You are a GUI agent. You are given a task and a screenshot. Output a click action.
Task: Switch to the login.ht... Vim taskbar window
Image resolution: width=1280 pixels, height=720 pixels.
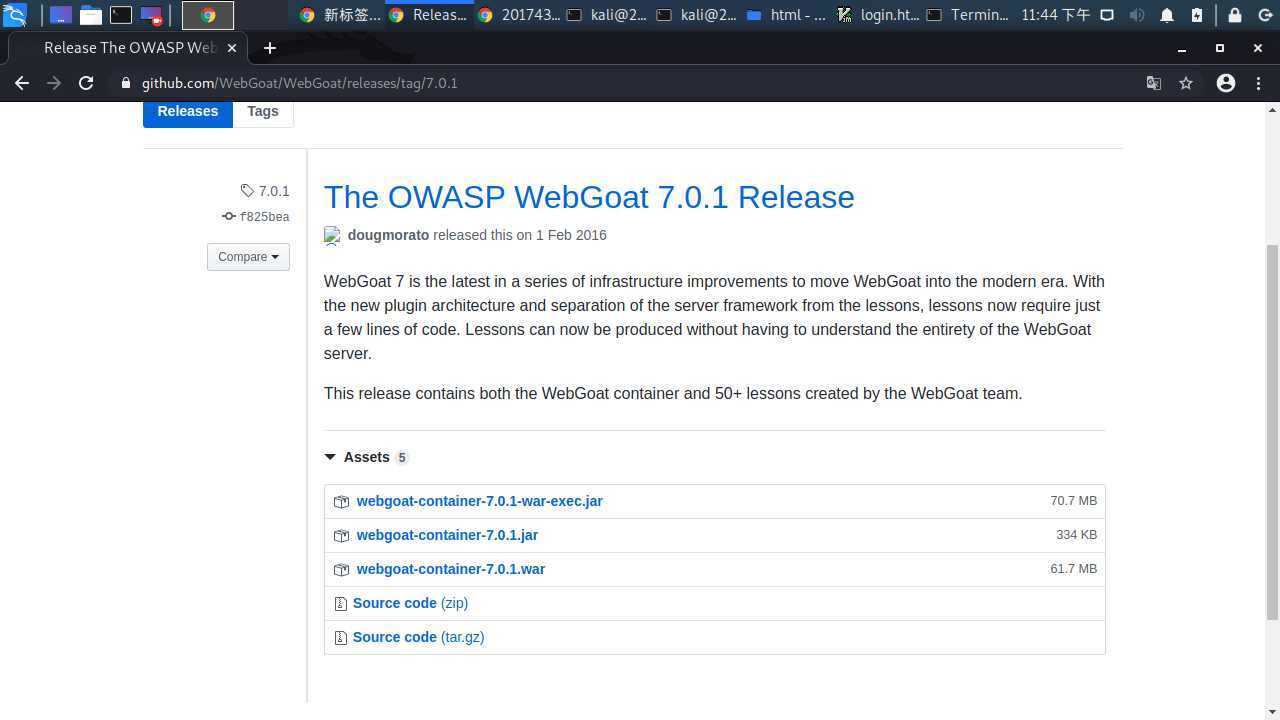point(877,15)
